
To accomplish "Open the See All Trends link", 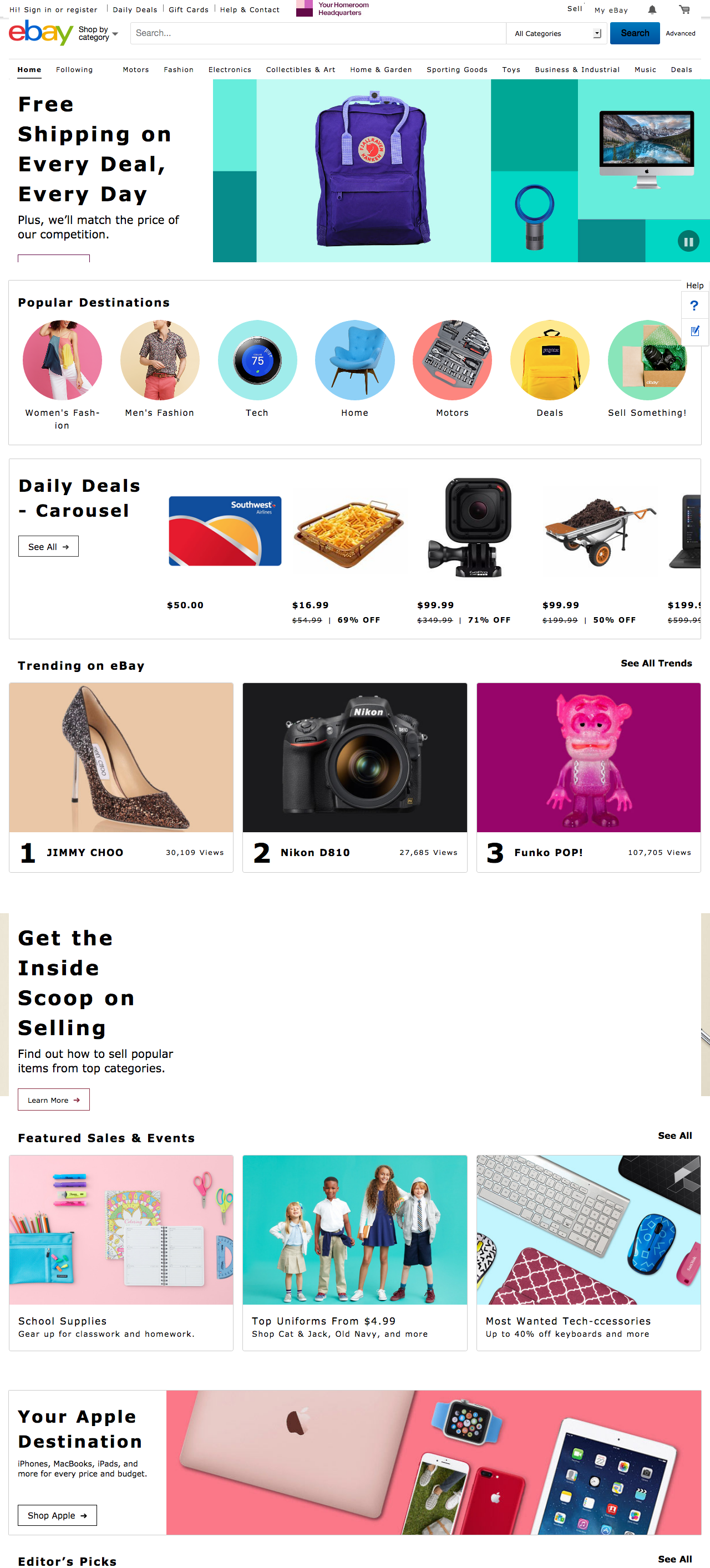I will [x=656, y=664].
